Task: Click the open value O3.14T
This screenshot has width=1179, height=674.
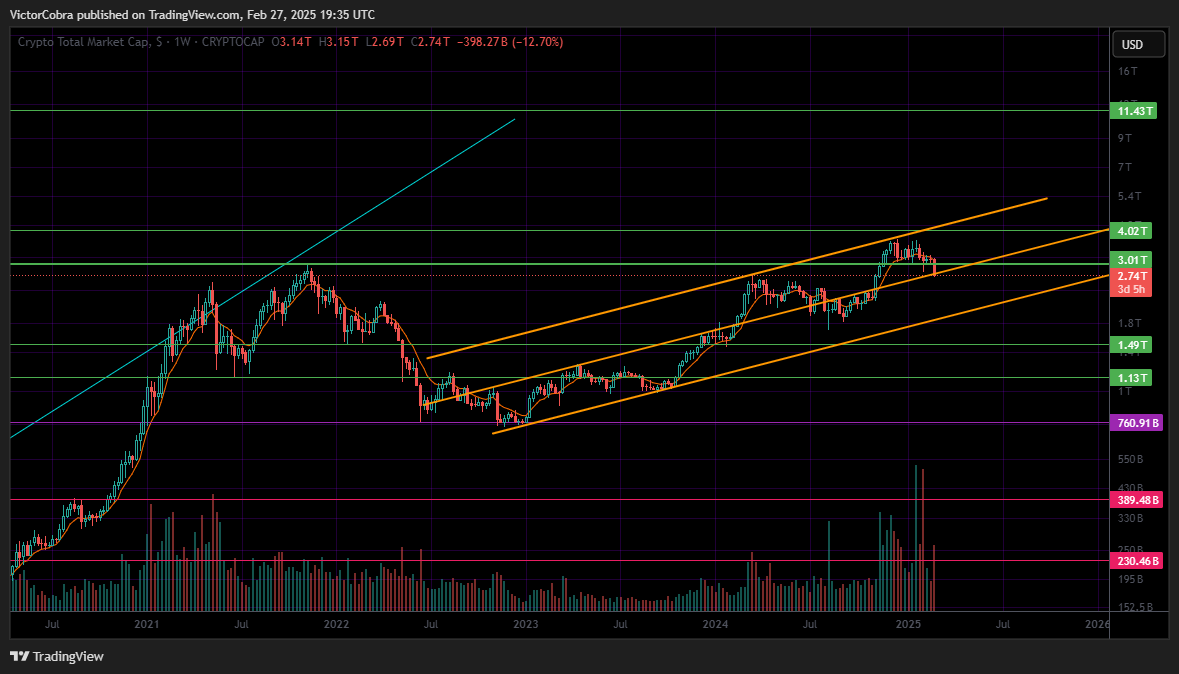Action: (x=292, y=42)
